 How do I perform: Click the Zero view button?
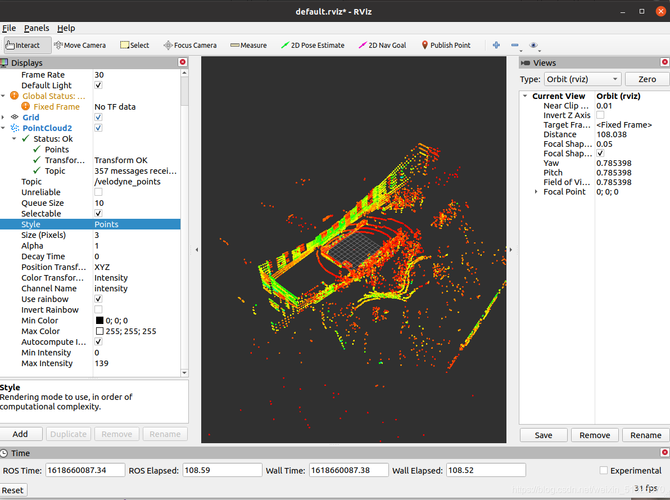click(x=646, y=79)
